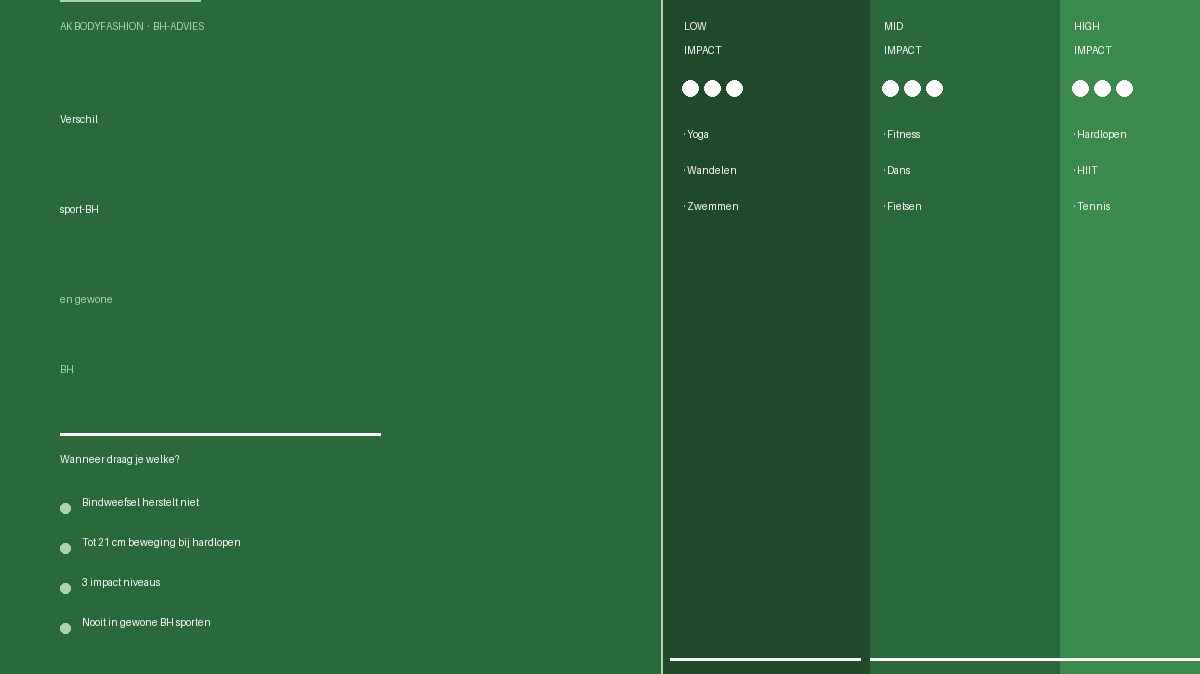Click the bullet dot beside 3 impact niveaus

click(x=65, y=588)
